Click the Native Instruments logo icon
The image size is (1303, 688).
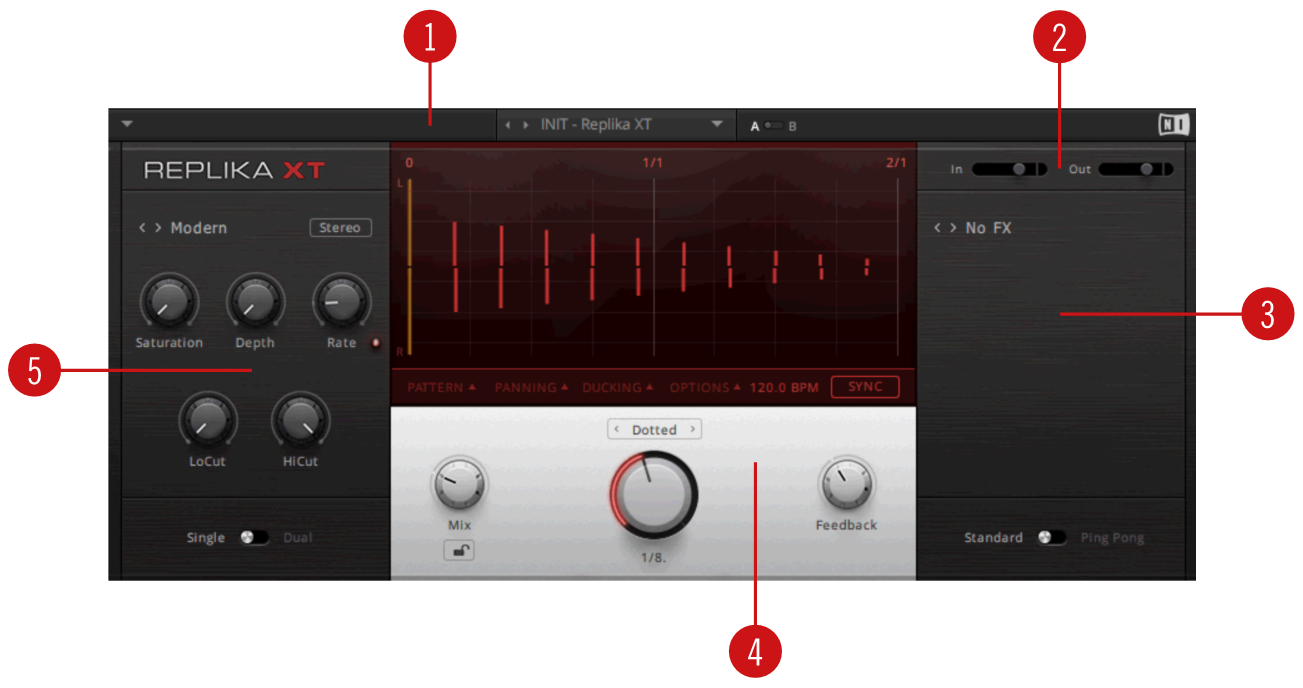(1173, 125)
